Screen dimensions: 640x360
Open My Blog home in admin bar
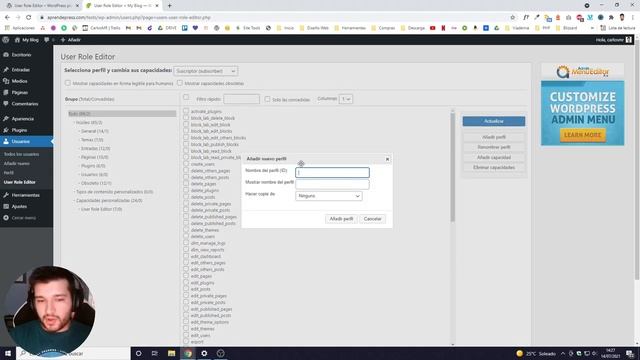27,40
